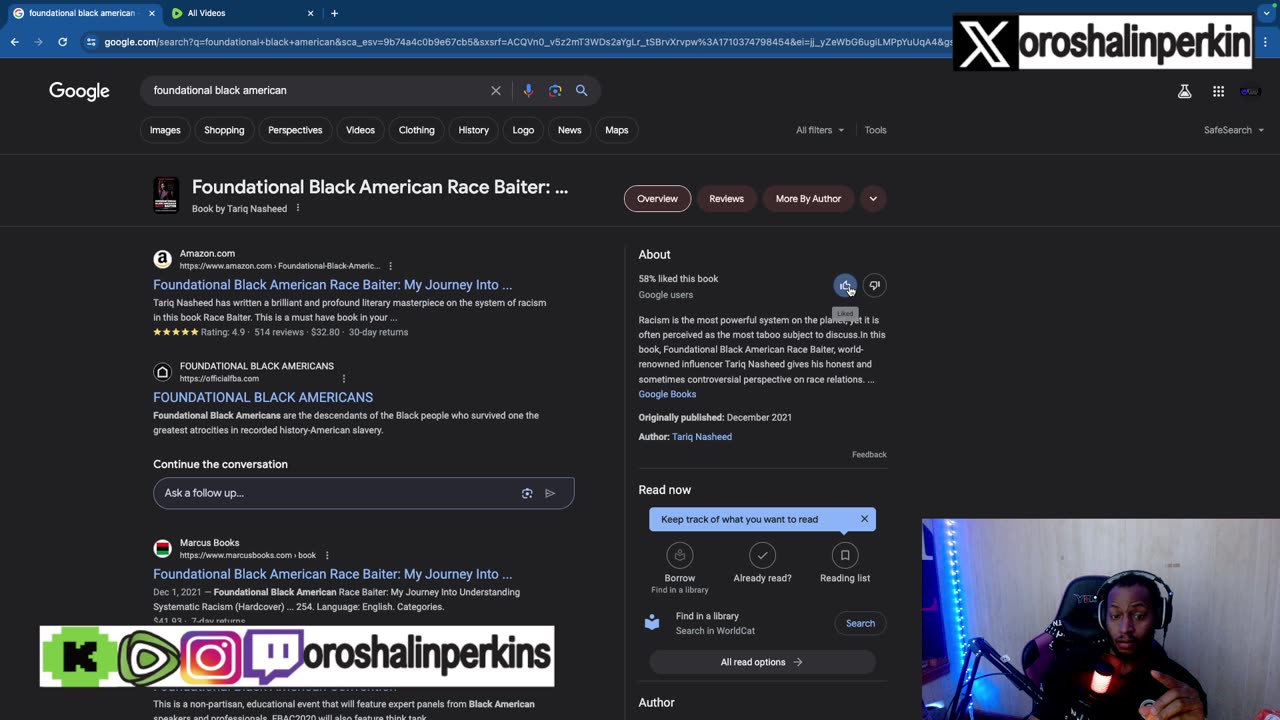Screen dimensions: 1280x720
Task: Filter results by Maps
Action: [617, 130]
